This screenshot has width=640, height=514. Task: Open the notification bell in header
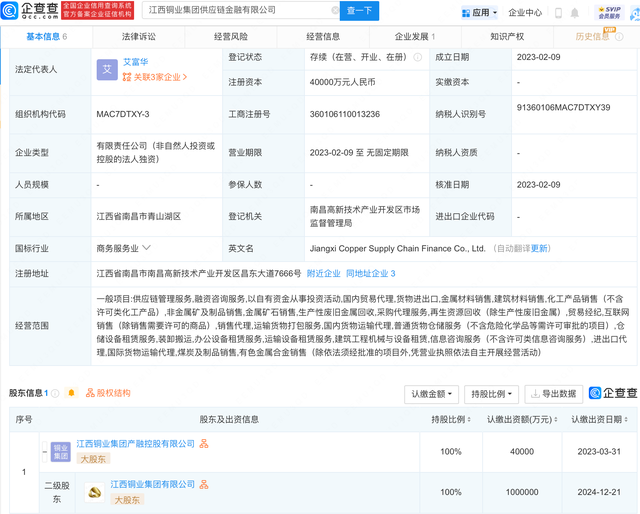tap(575, 13)
